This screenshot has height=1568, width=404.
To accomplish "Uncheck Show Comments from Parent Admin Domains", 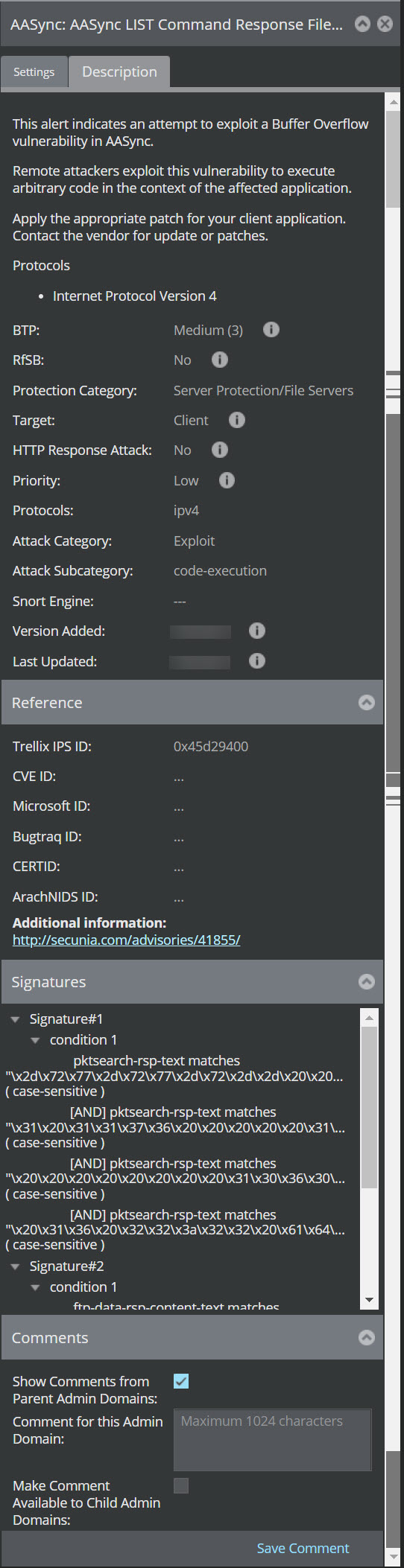I will tap(181, 1381).
